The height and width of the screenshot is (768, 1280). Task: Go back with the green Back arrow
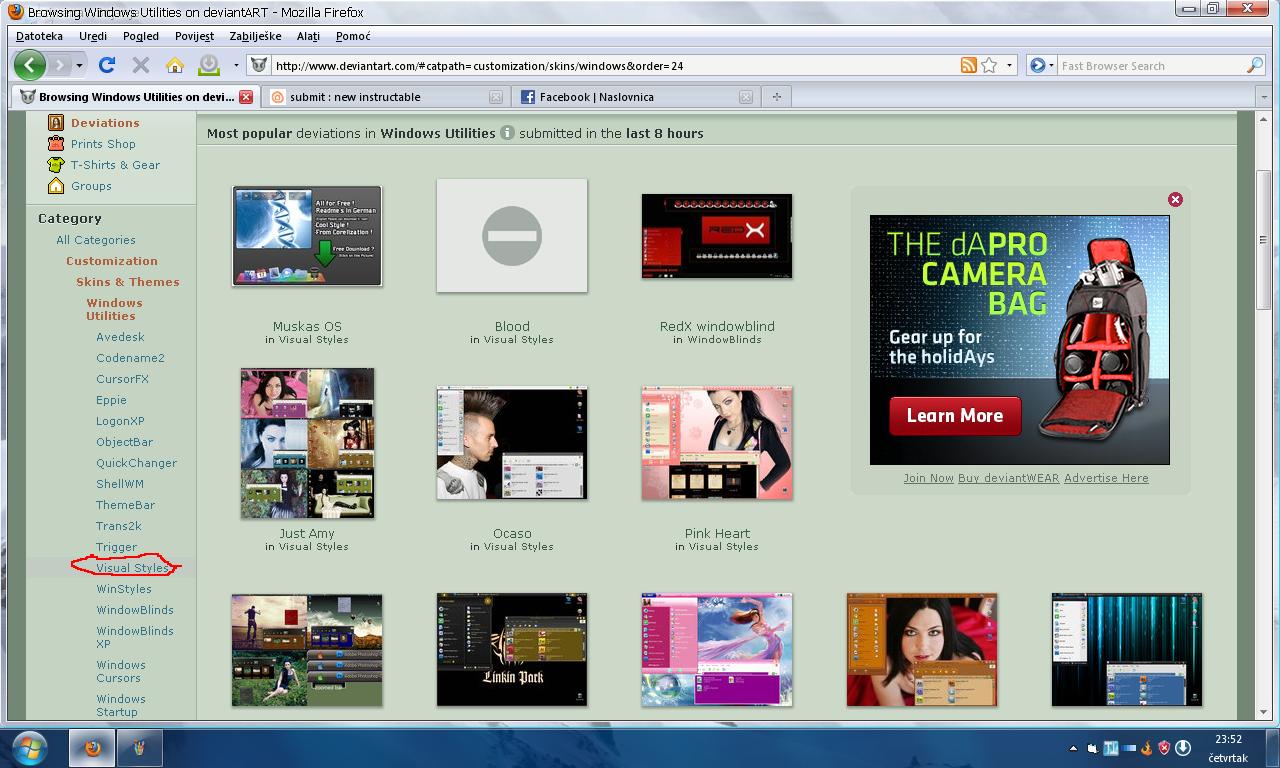(x=30, y=65)
